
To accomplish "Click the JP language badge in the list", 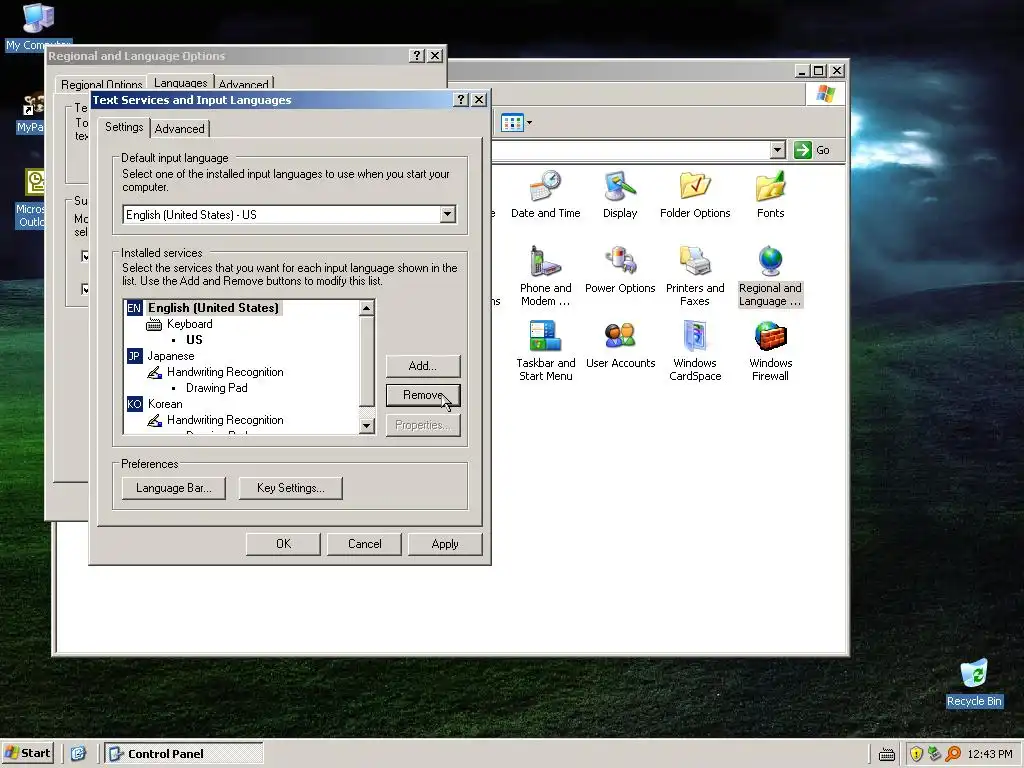I will click(134, 356).
